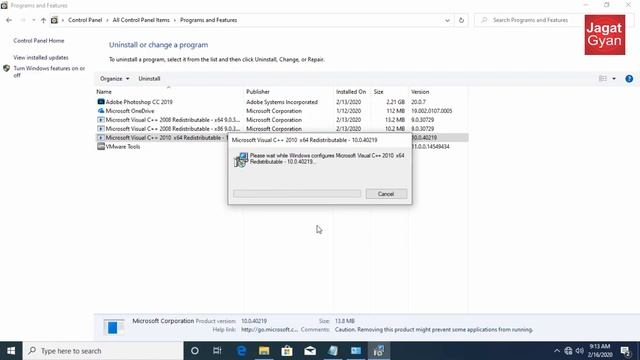
Task: Open View installed updates link
Action: (41, 58)
